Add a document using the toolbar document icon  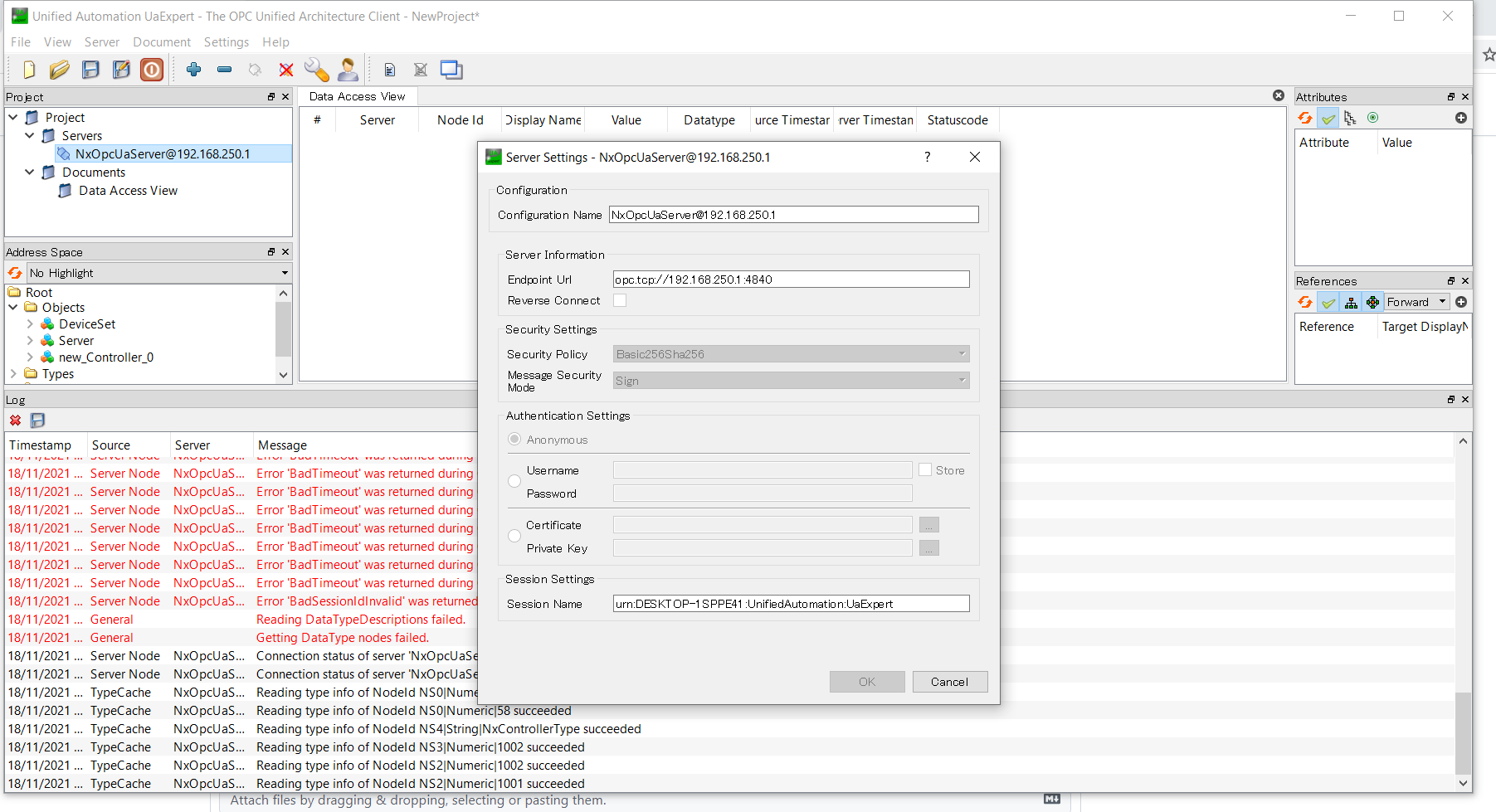[388, 70]
